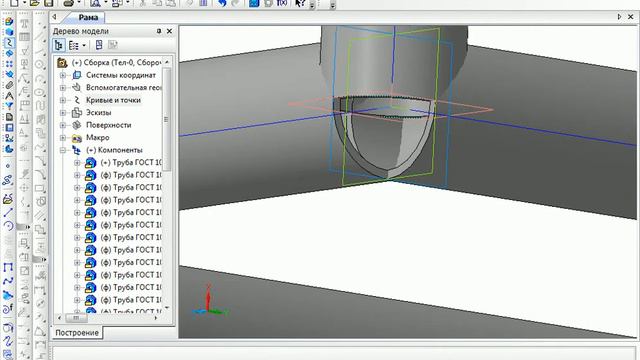Click the tab scroll left arrow
Screen dimensions: 640x360
point(54,17)
